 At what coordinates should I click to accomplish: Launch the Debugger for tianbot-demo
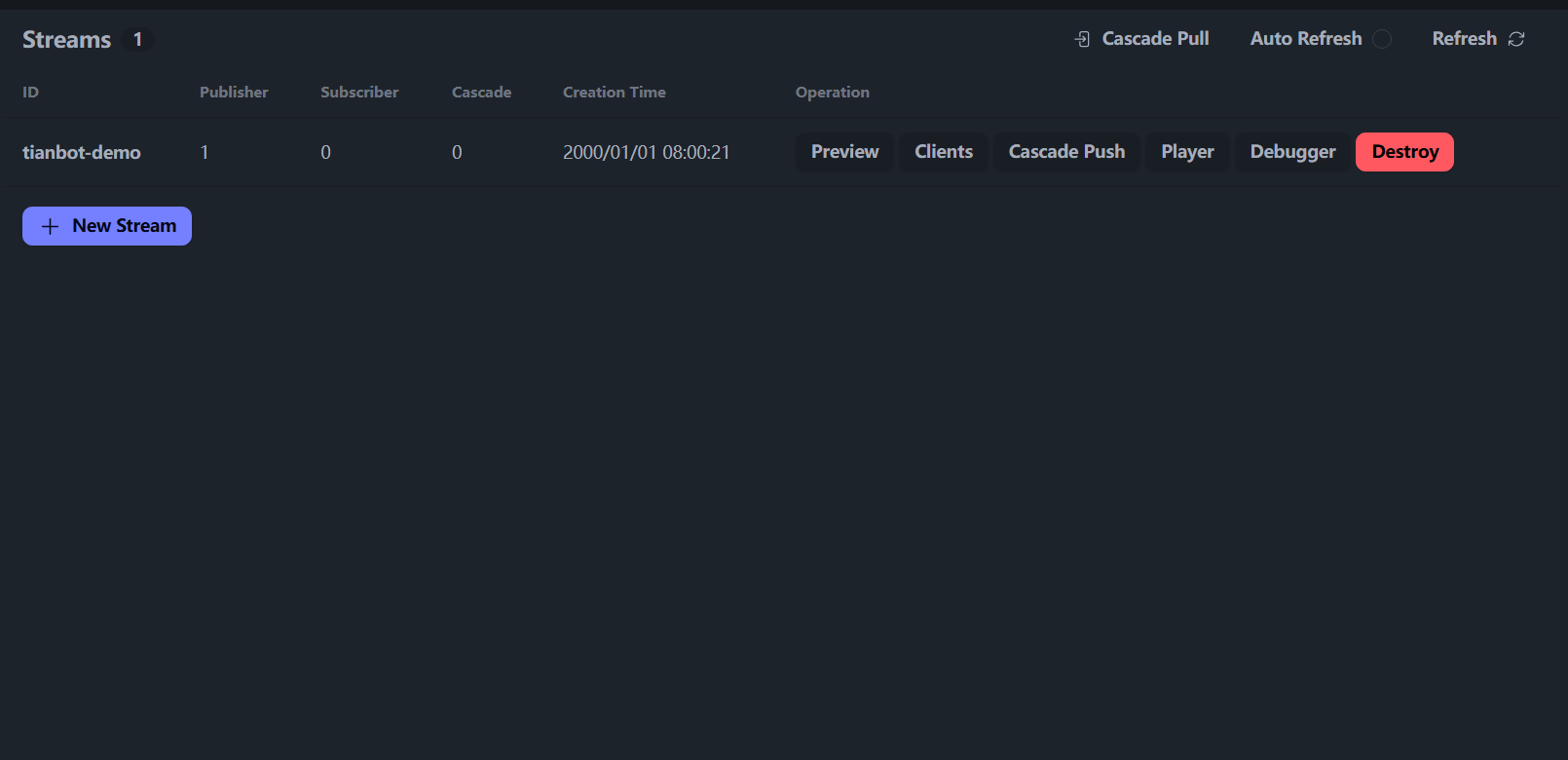(x=1292, y=152)
